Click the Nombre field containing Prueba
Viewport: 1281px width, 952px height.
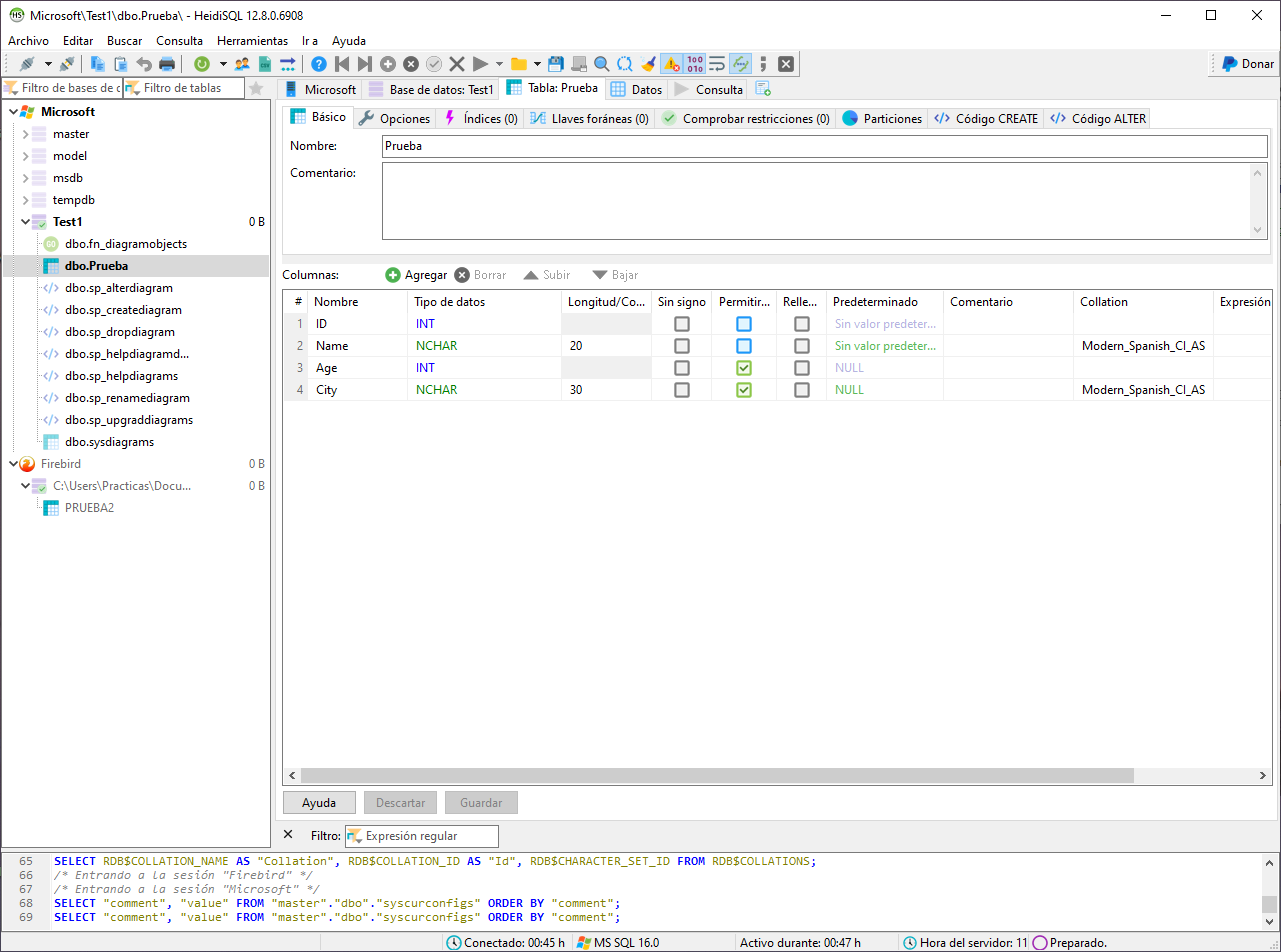click(825, 146)
